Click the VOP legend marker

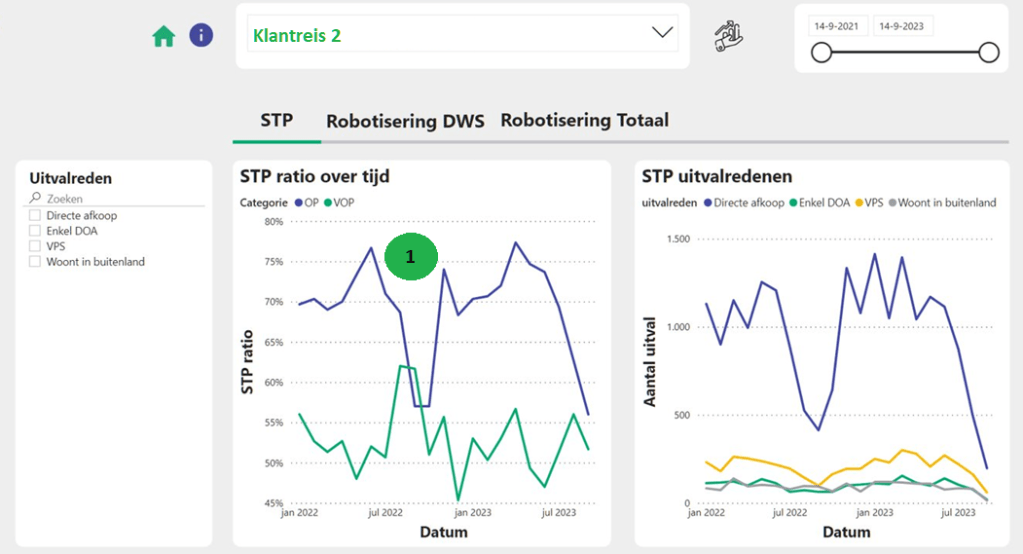click(x=327, y=203)
